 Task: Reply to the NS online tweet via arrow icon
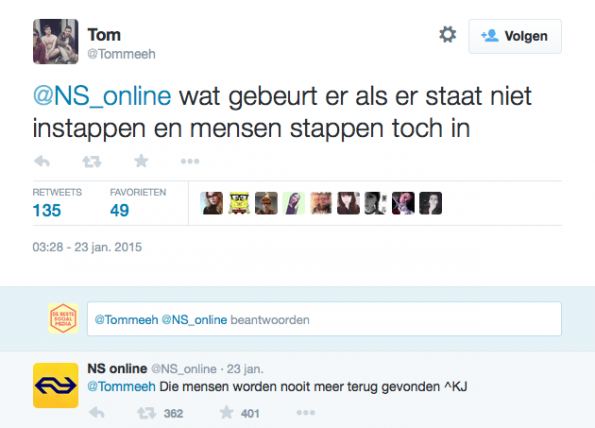(x=96, y=412)
